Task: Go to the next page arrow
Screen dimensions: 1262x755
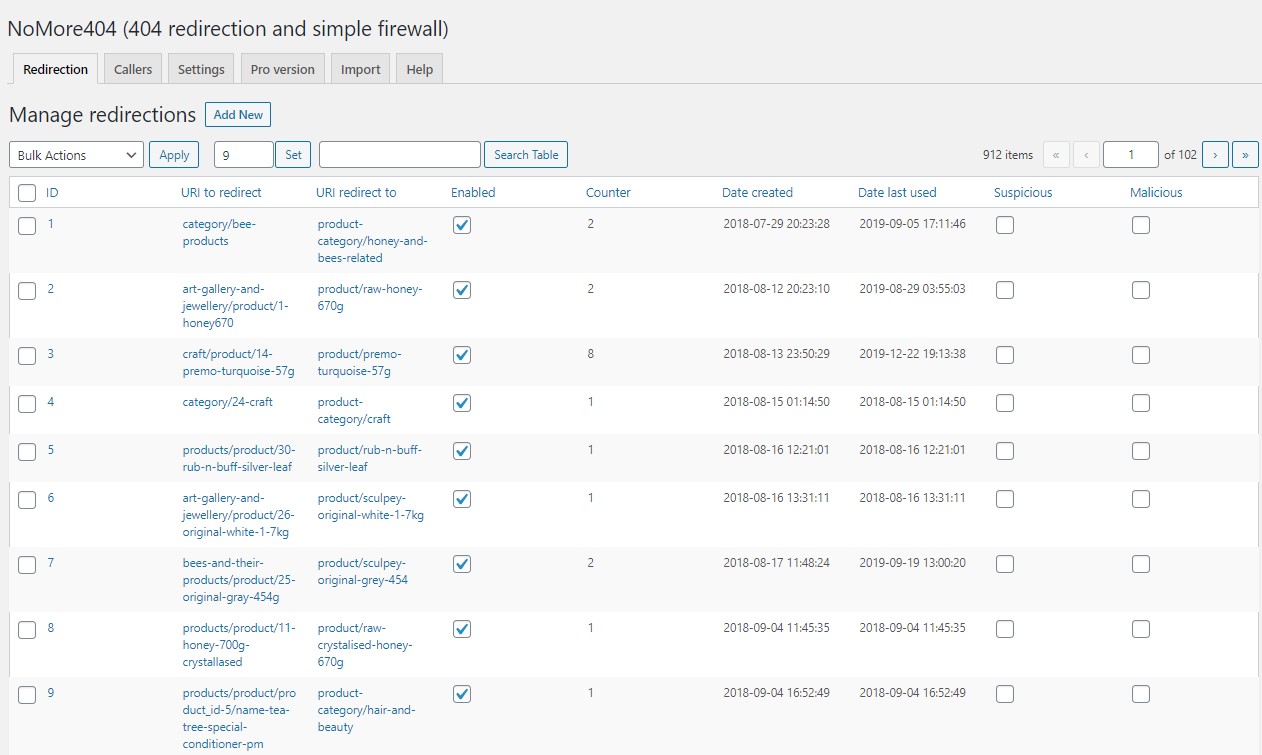Action: pos(1215,155)
